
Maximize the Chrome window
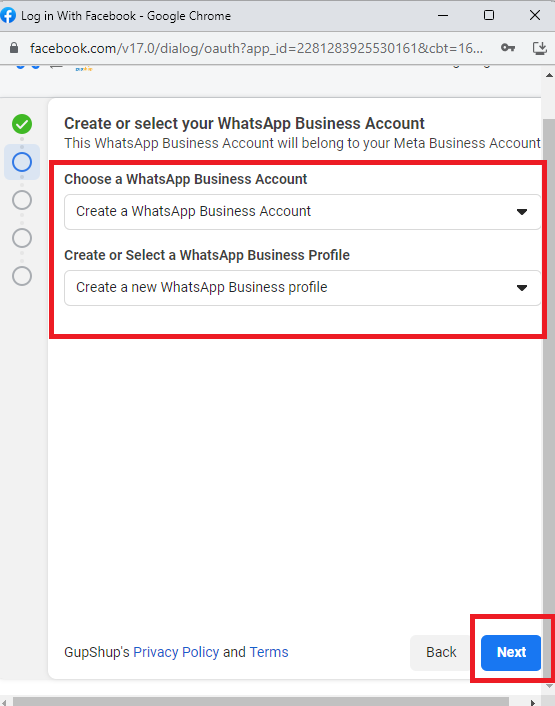coord(489,15)
